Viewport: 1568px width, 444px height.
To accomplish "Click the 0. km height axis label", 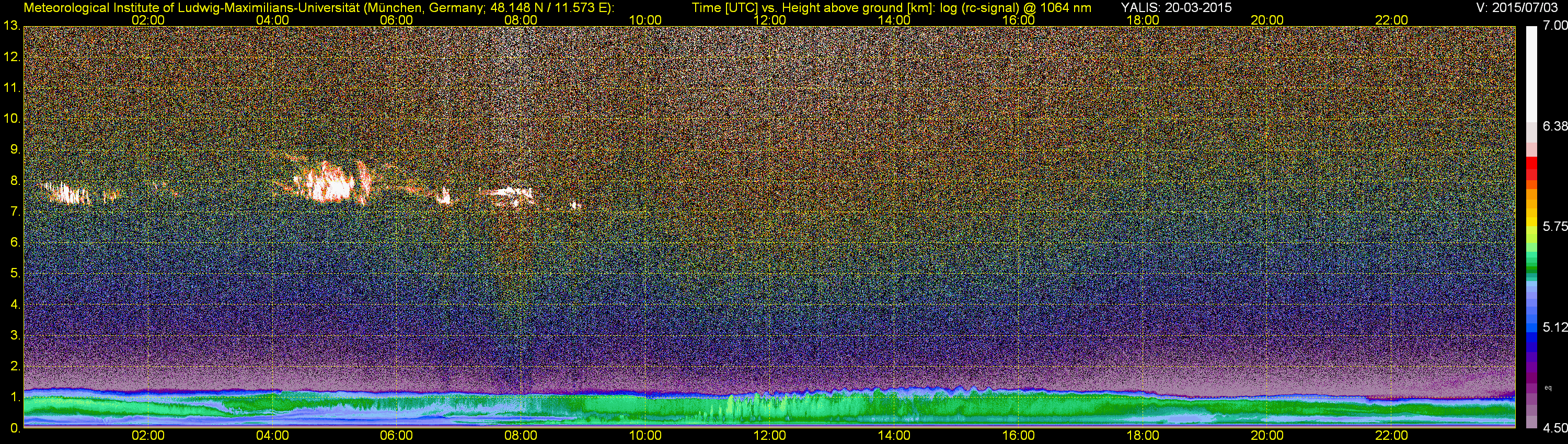I will tap(15, 428).
